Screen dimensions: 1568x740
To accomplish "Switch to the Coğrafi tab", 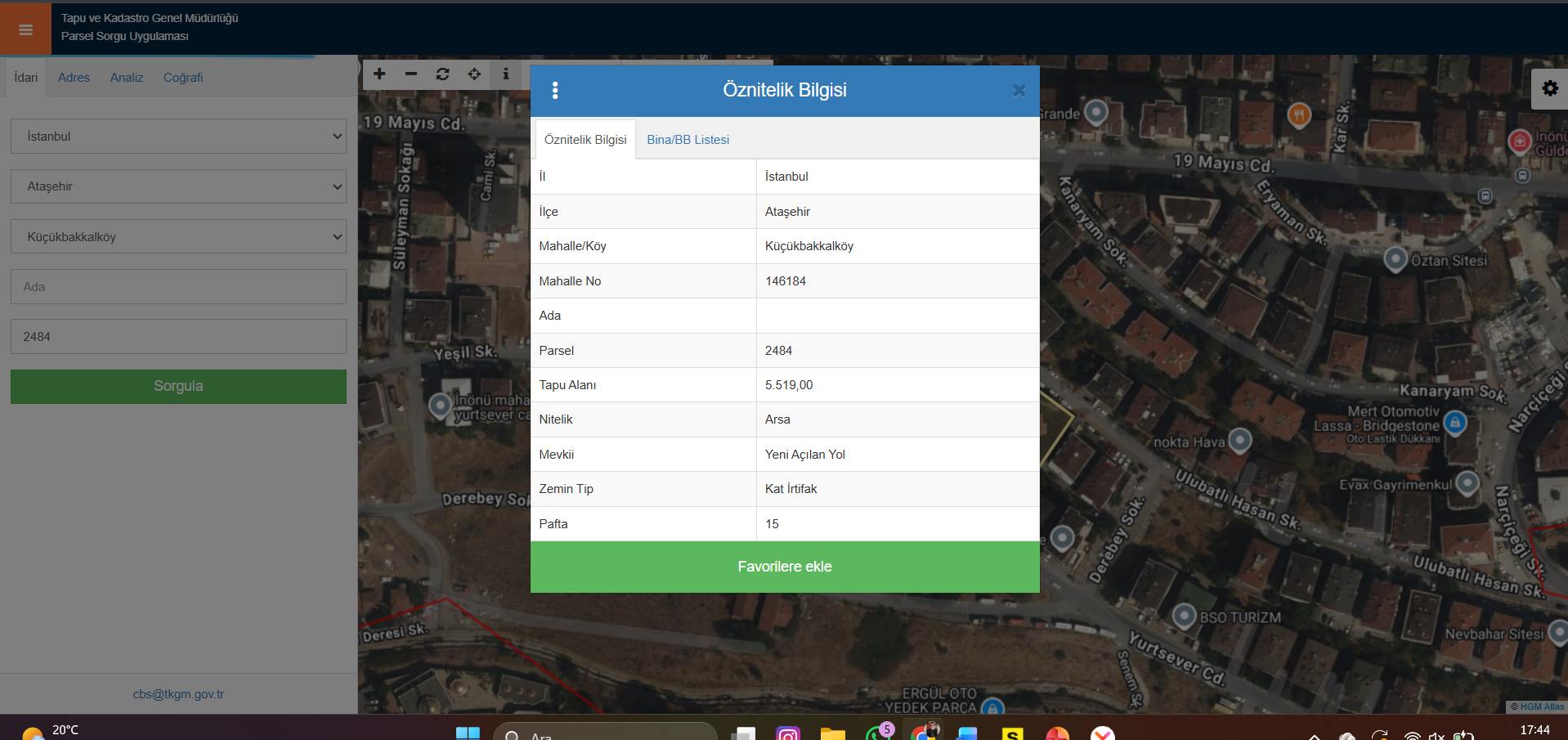I will (x=183, y=78).
